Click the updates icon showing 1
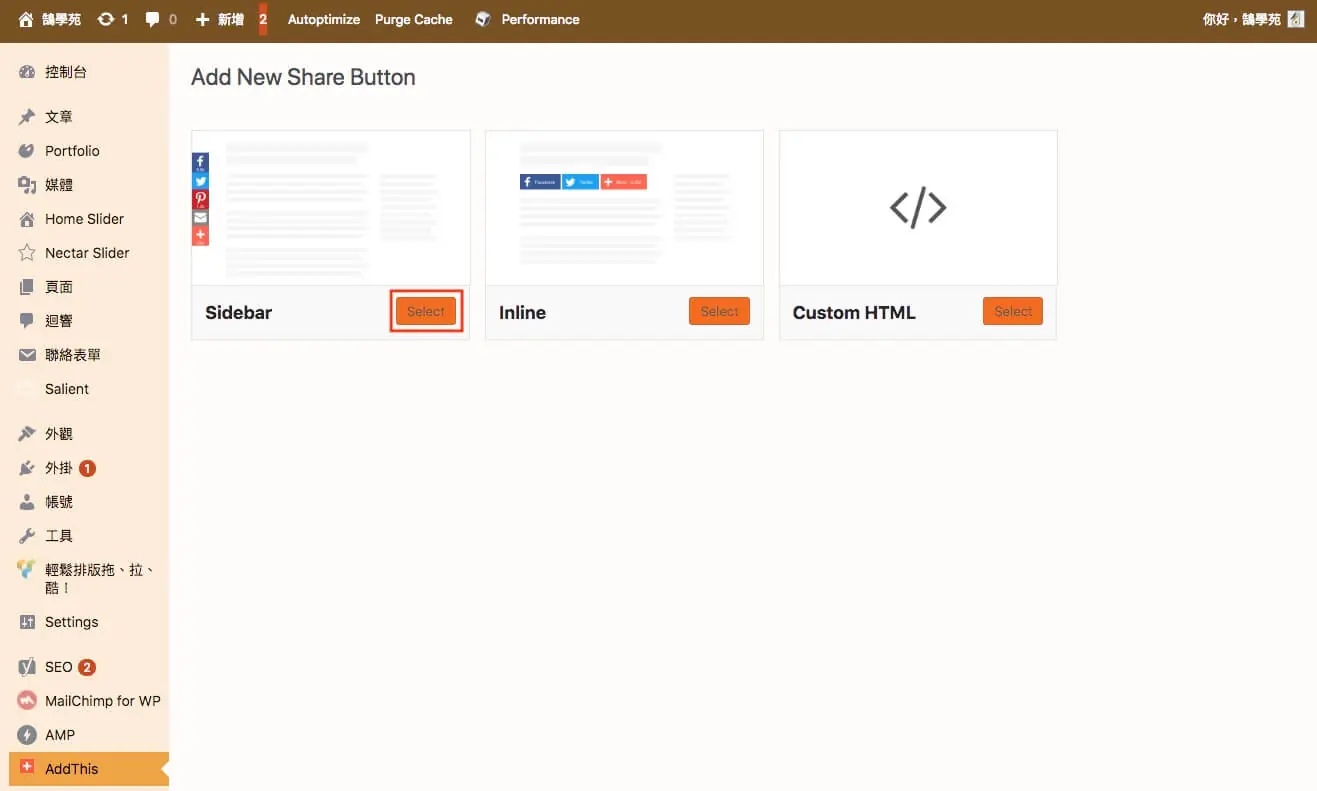Image resolution: width=1317 pixels, height=791 pixels. tap(112, 19)
